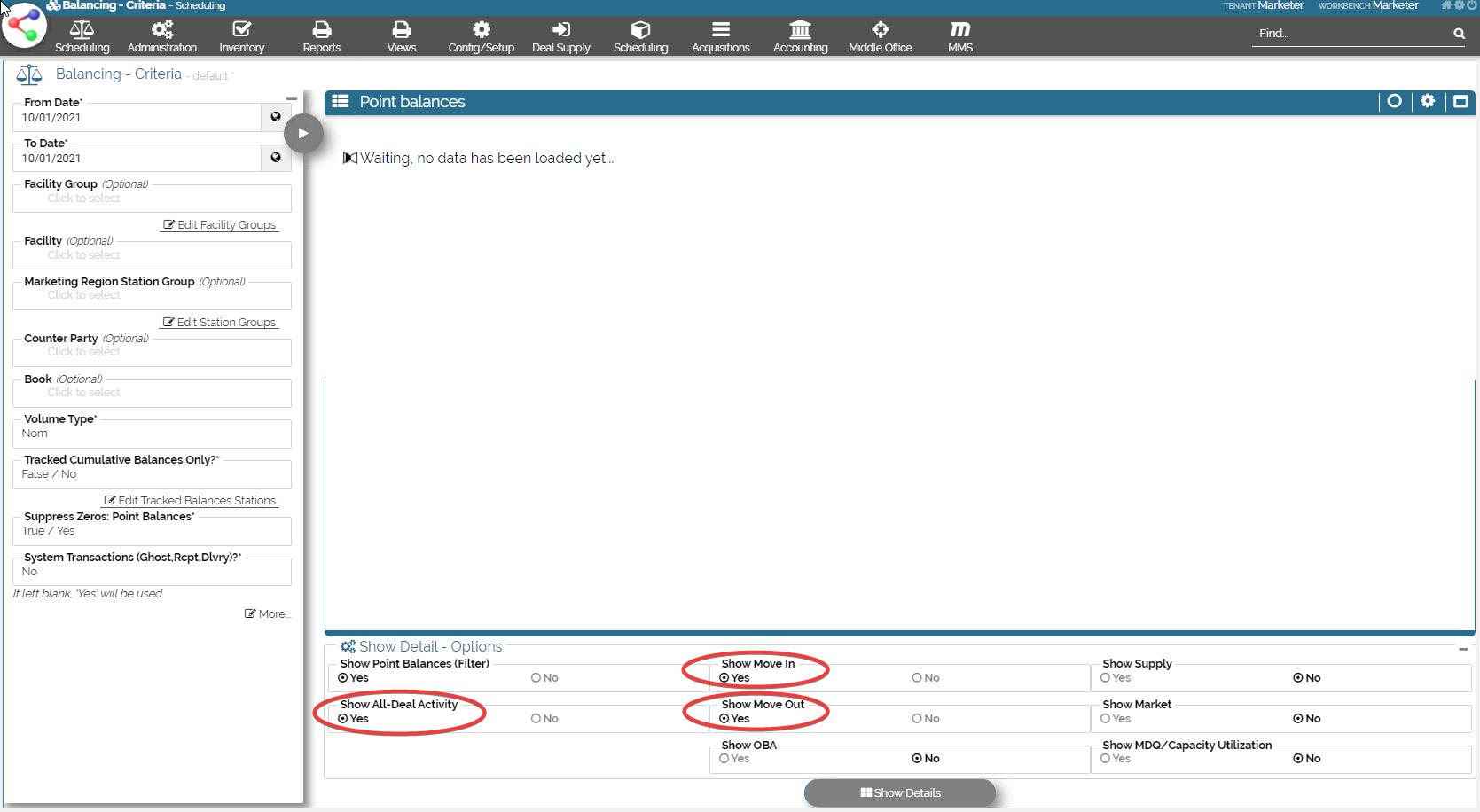
Task: Click the Edit Facility Groups link
Action: (x=220, y=225)
